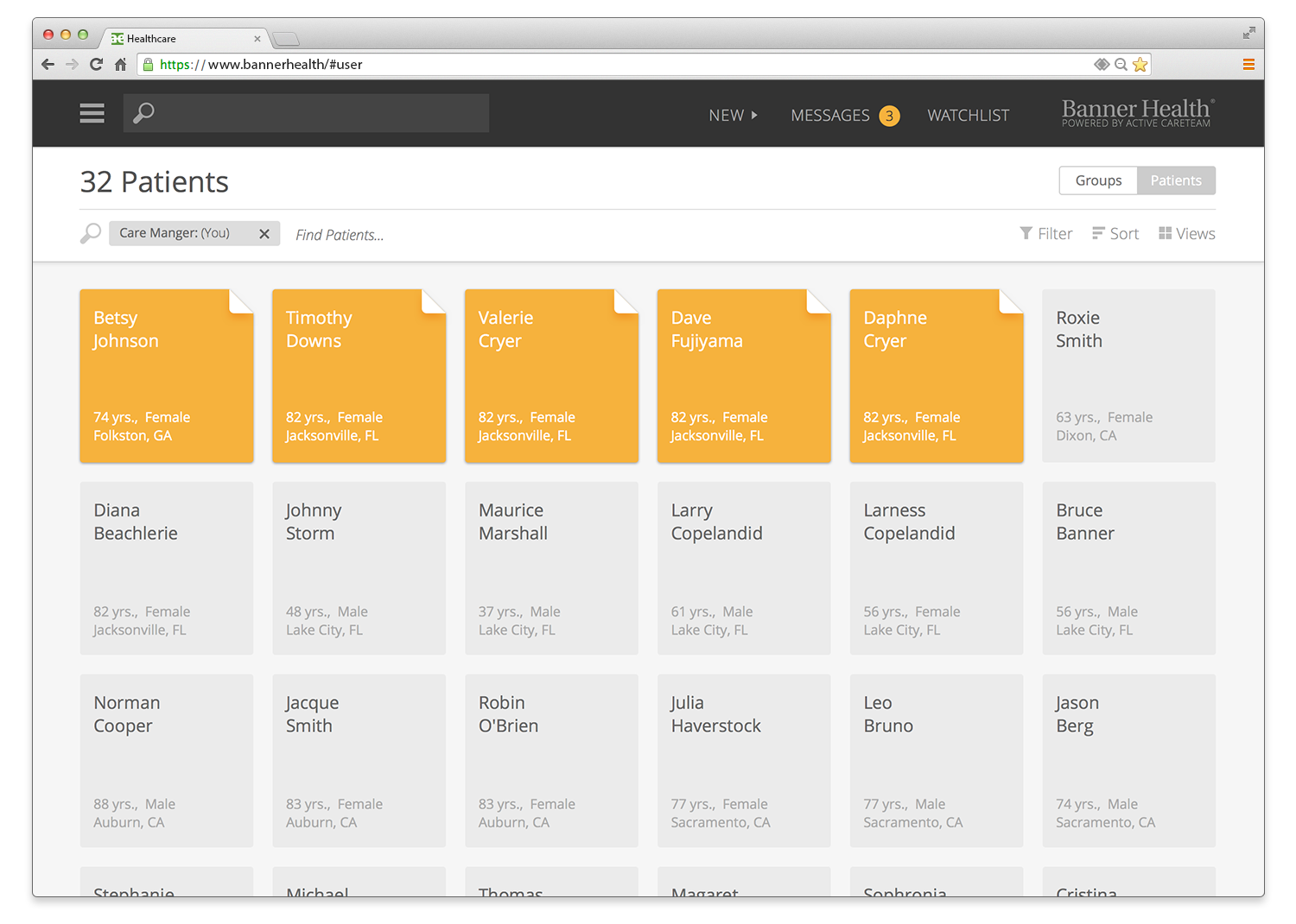Open the orange browser menu icon

(1248, 64)
